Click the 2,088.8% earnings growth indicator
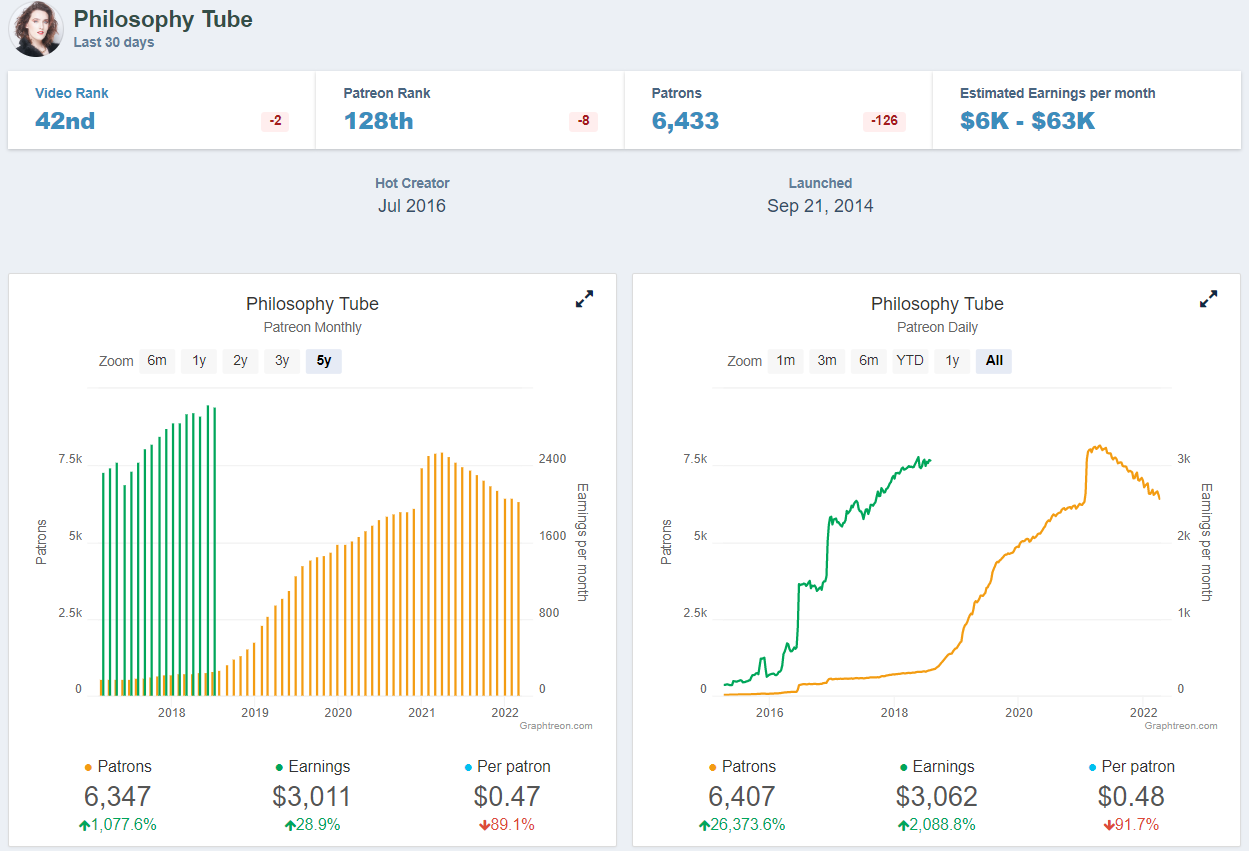Viewport: 1249px width, 851px height. [937, 825]
